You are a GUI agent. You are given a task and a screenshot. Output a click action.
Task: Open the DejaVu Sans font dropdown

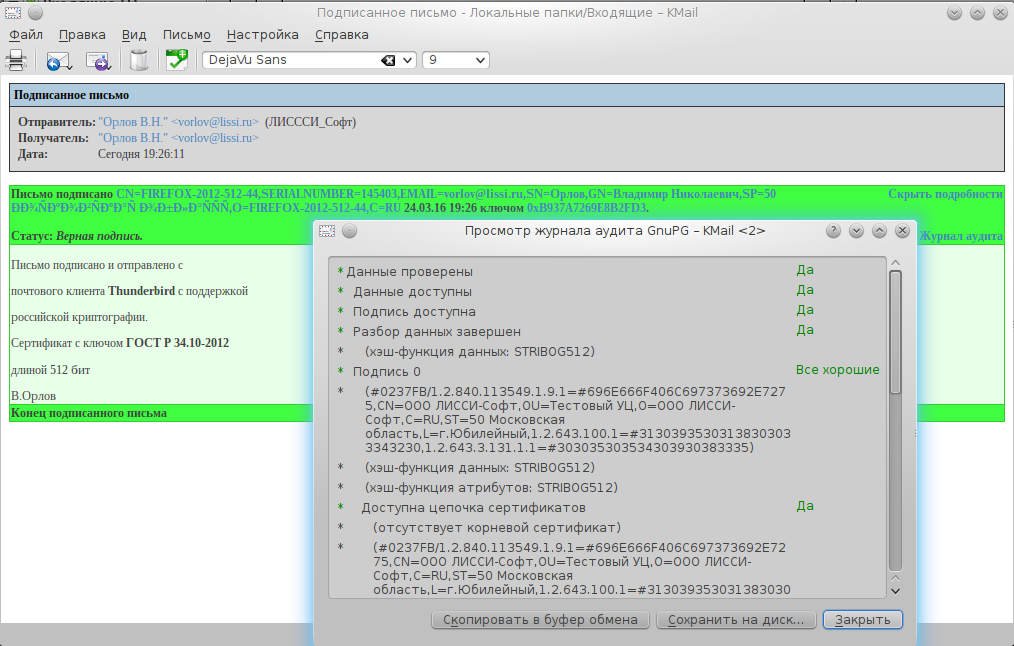pos(407,60)
